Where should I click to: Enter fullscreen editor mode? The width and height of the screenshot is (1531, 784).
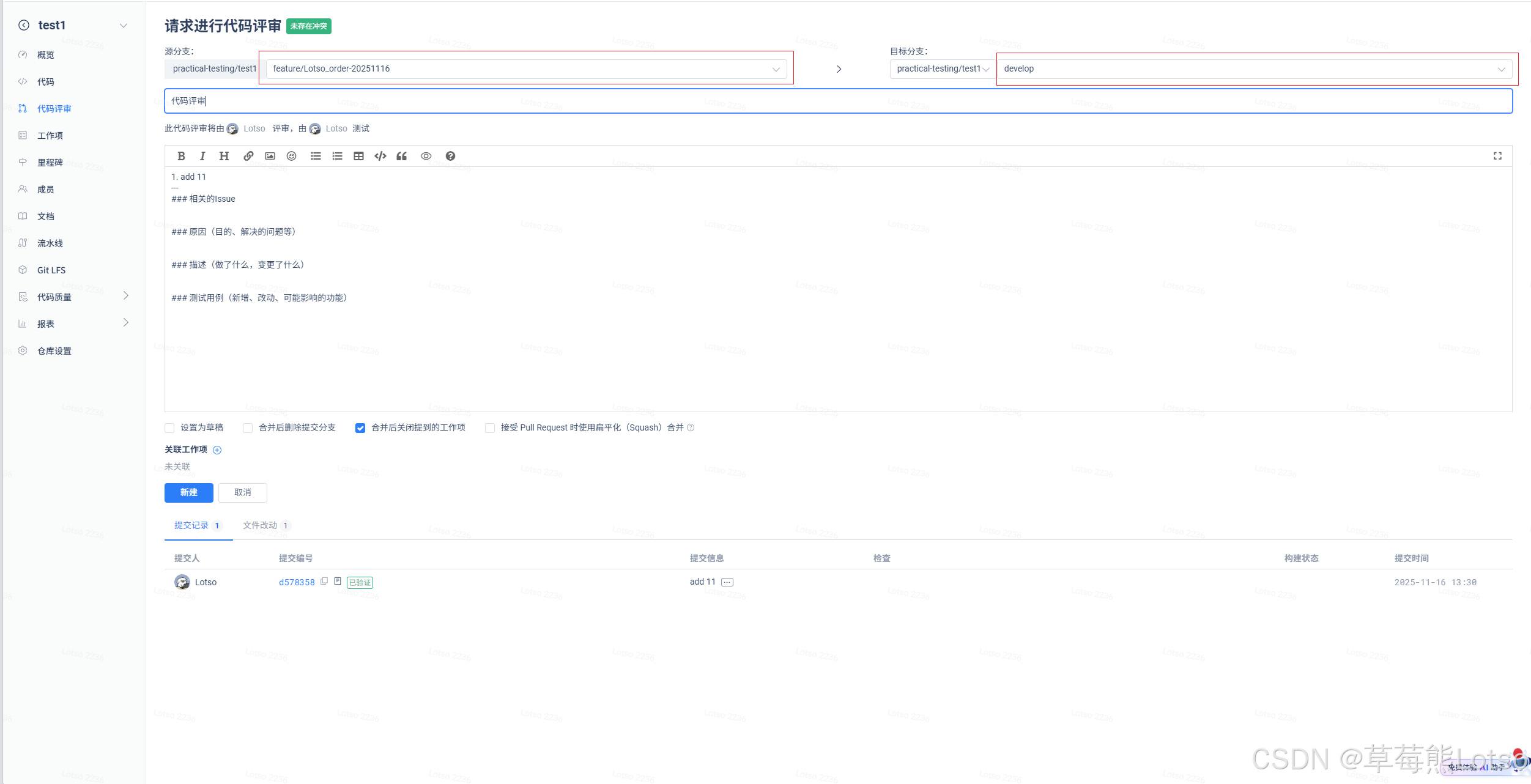(x=1497, y=156)
